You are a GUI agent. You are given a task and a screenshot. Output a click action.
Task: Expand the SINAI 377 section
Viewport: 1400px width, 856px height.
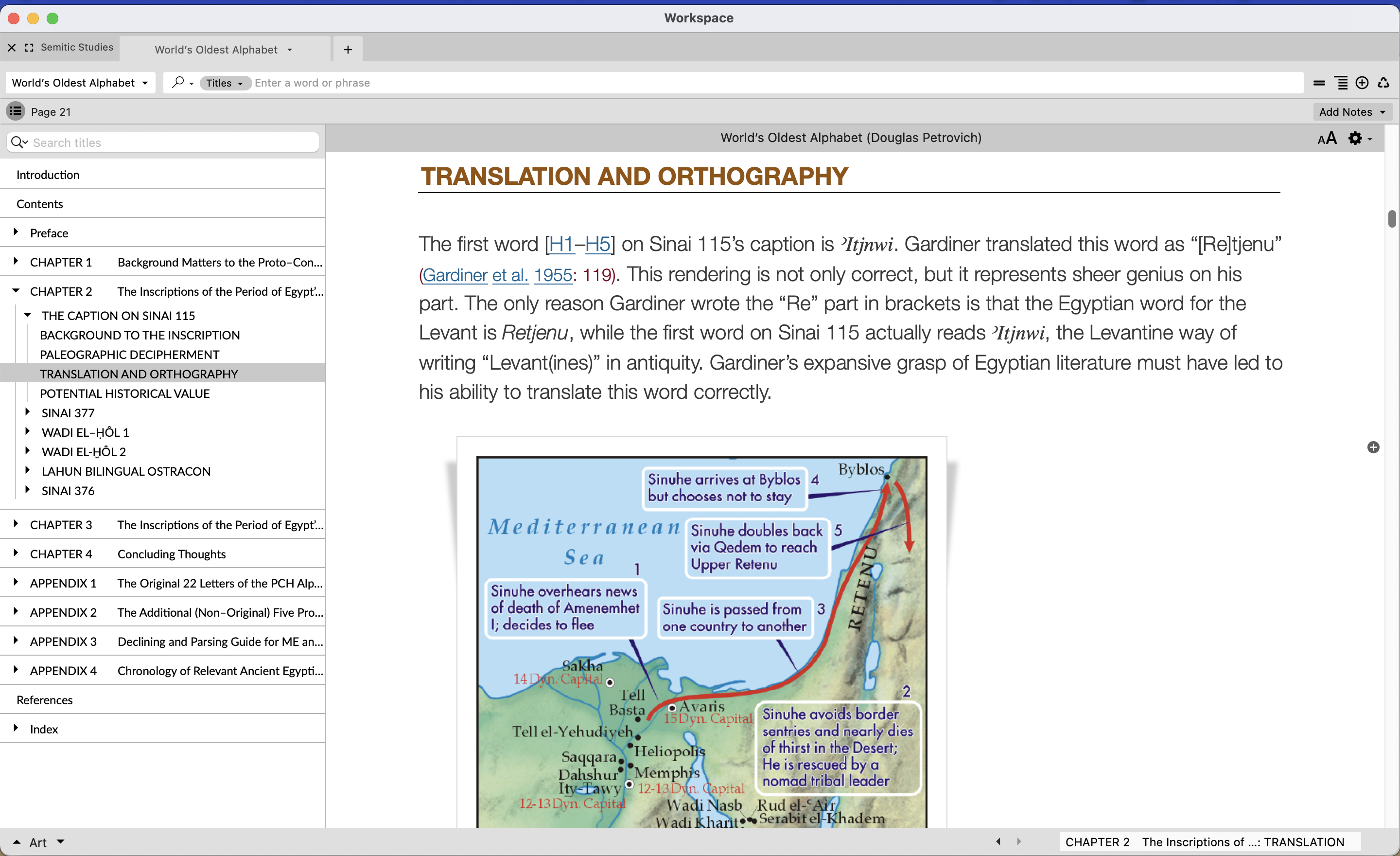click(x=27, y=412)
